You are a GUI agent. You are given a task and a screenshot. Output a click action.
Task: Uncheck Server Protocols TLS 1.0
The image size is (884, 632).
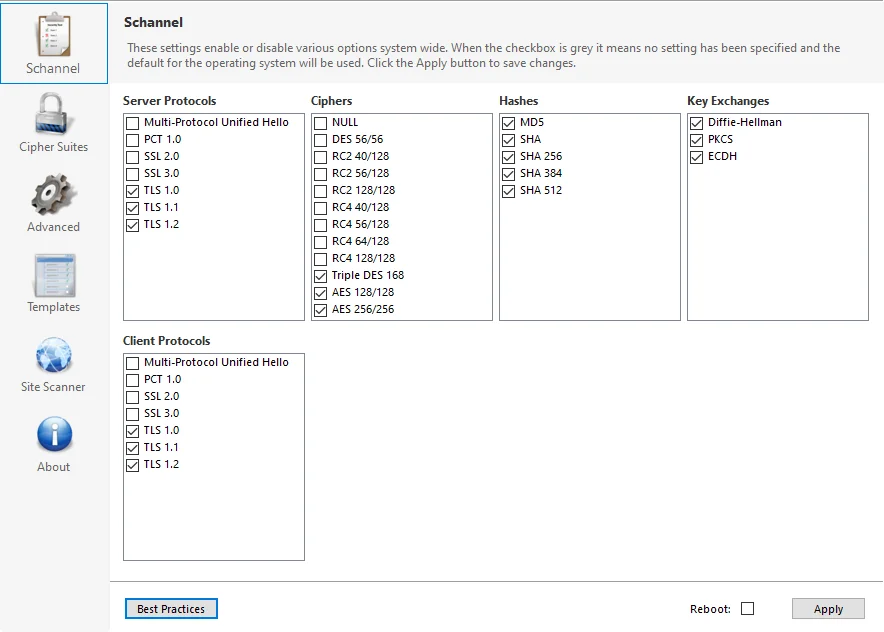[132, 191]
